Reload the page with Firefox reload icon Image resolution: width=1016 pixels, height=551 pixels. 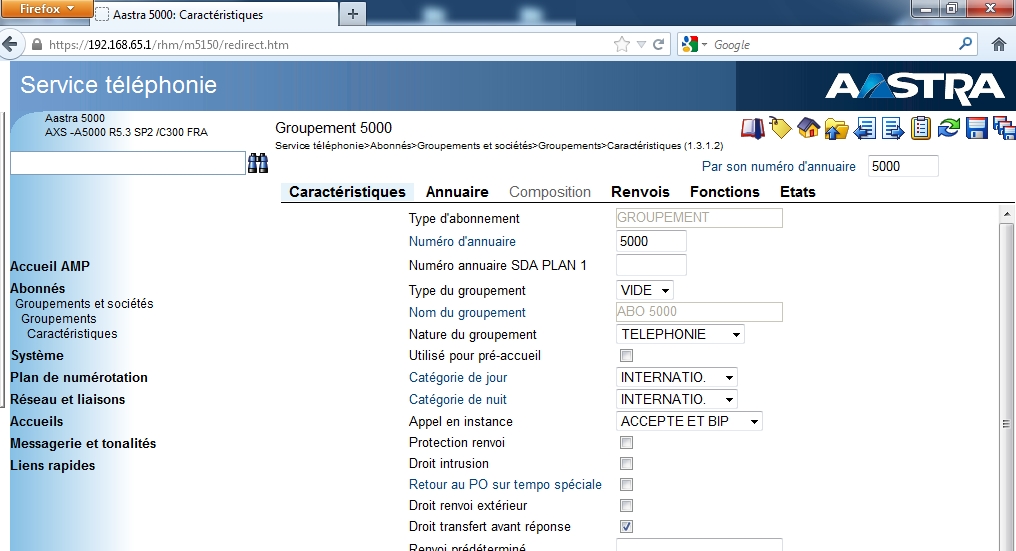658,44
